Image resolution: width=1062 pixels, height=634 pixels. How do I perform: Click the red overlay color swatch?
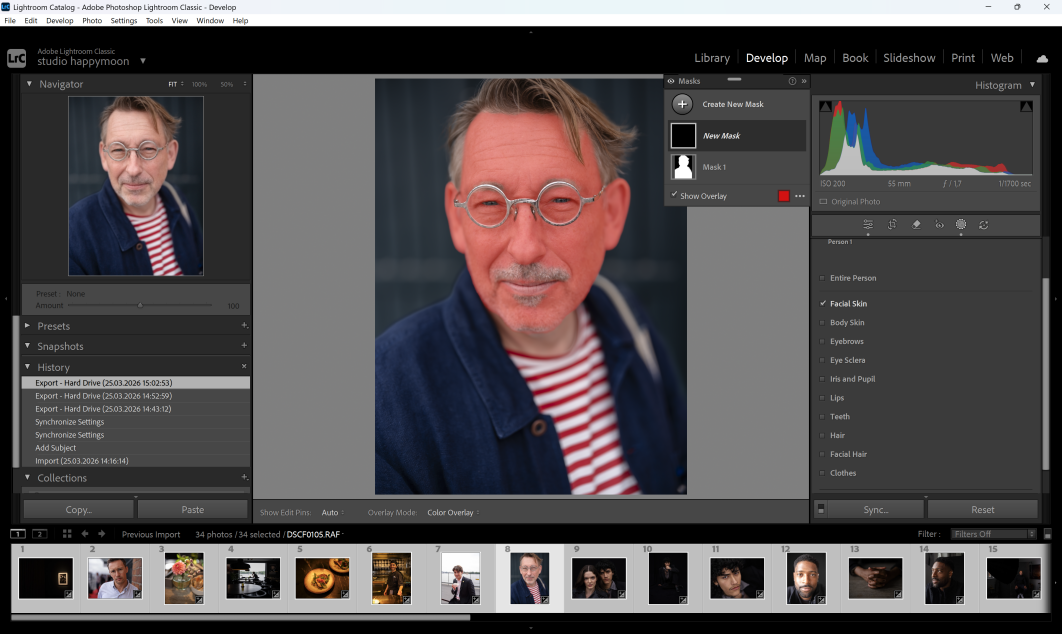pos(784,196)
